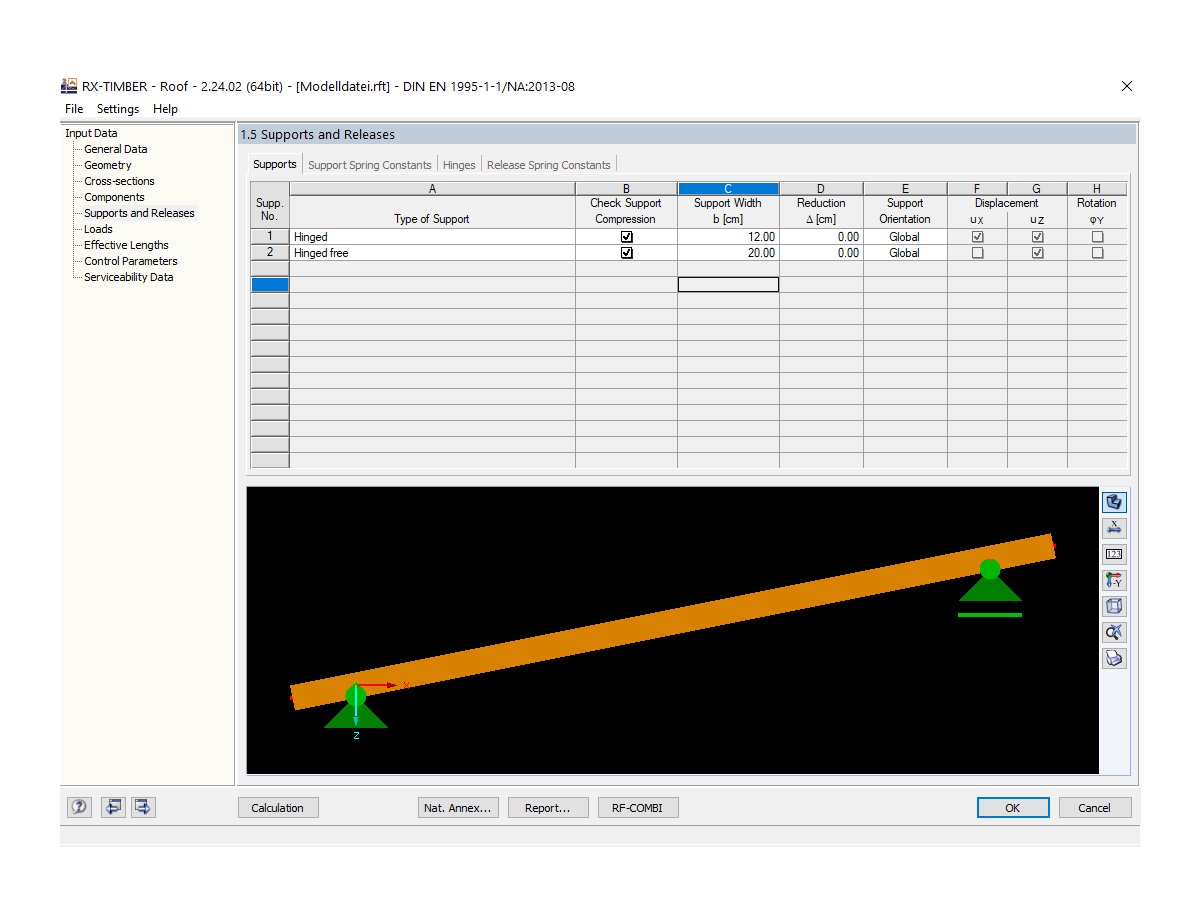Click the Hinged free support type cell
This screenshot has height=900, width=1200.
[x=432, y=253]
